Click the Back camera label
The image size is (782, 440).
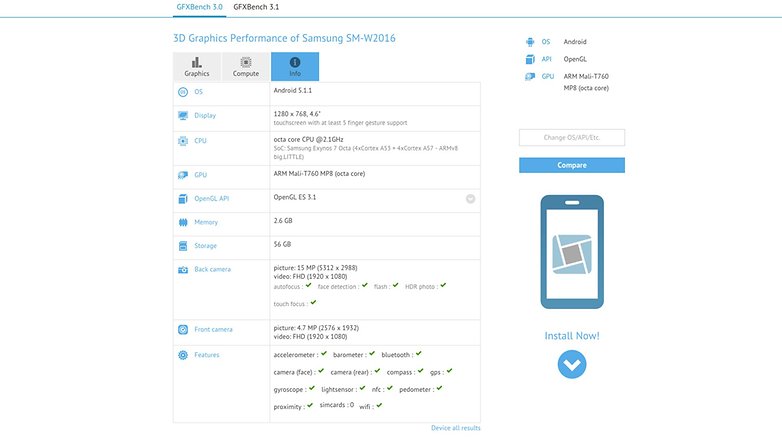pyautogui.click(x=212, y=269)
